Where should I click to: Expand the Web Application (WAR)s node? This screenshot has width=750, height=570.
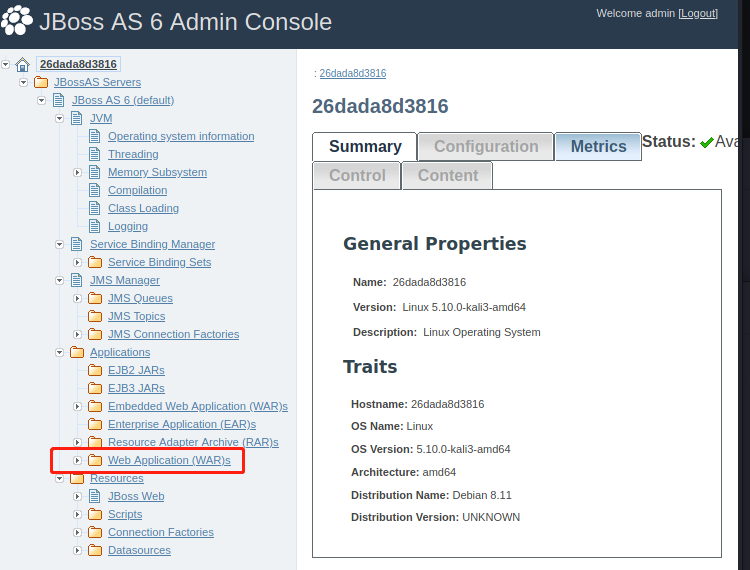[78, 460]
